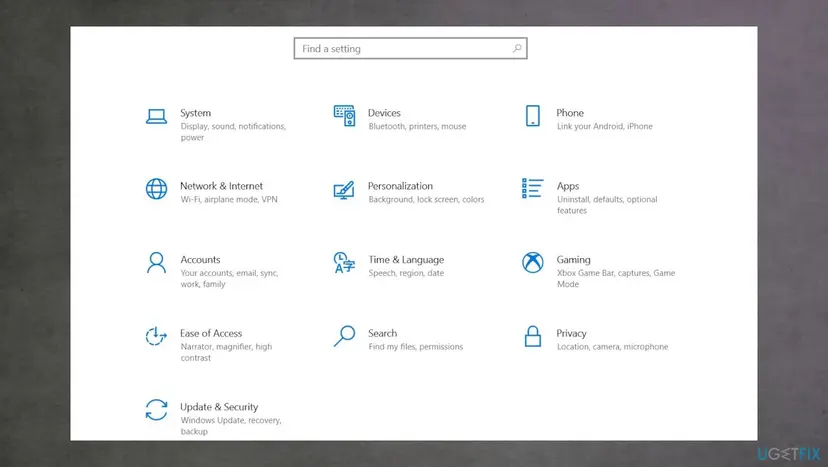Image resolution: width=828 pixels, height=467 pixels.
Task: Click "Your accounts, email, sync, work, family" text
Action: [229, 278]
